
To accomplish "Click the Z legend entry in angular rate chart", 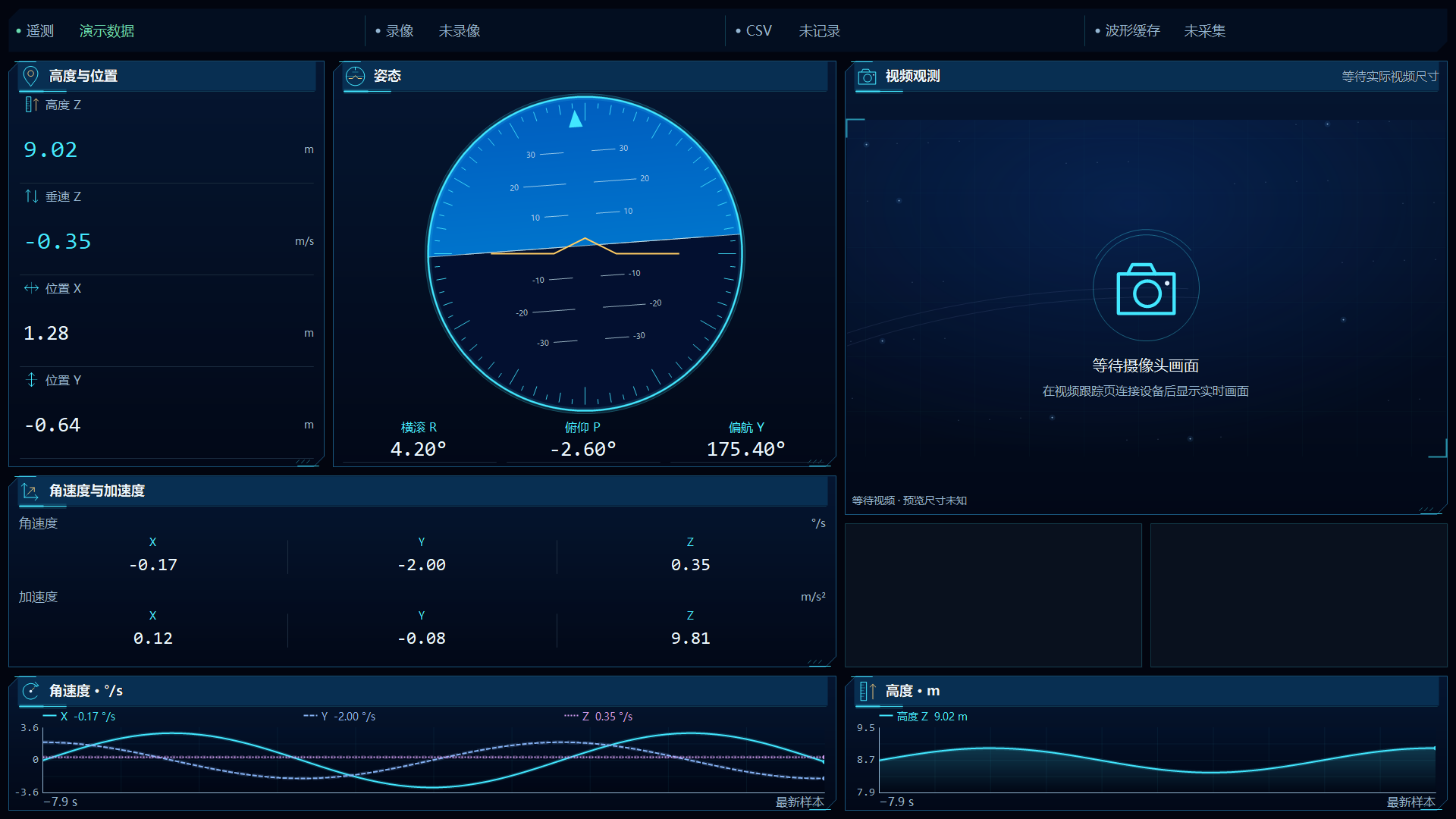I will point(598,716).
